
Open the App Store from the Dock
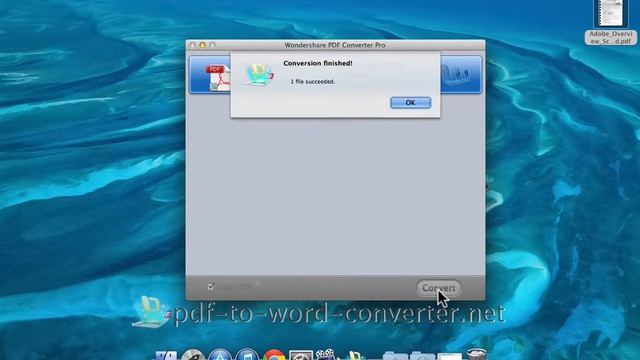coord(220,355)
